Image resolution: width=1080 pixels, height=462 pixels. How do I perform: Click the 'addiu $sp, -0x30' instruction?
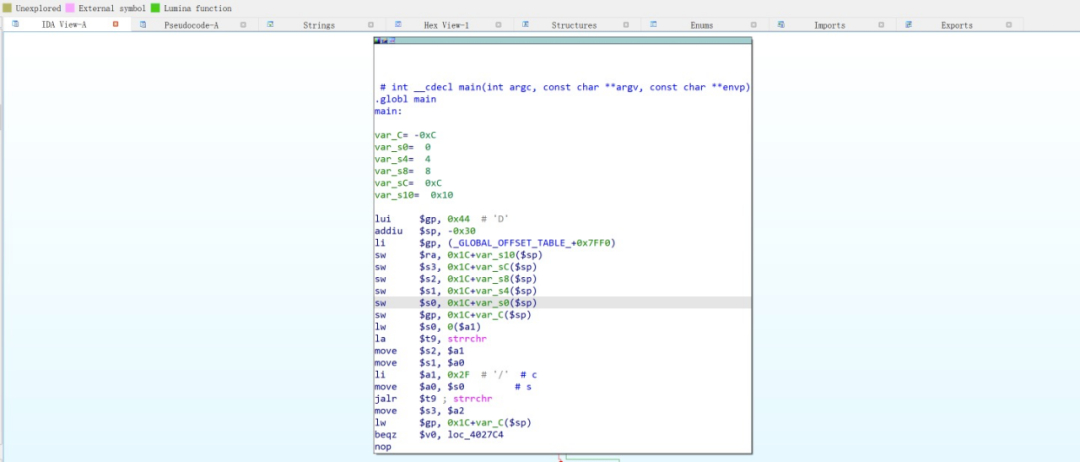(x=425, y=231)
